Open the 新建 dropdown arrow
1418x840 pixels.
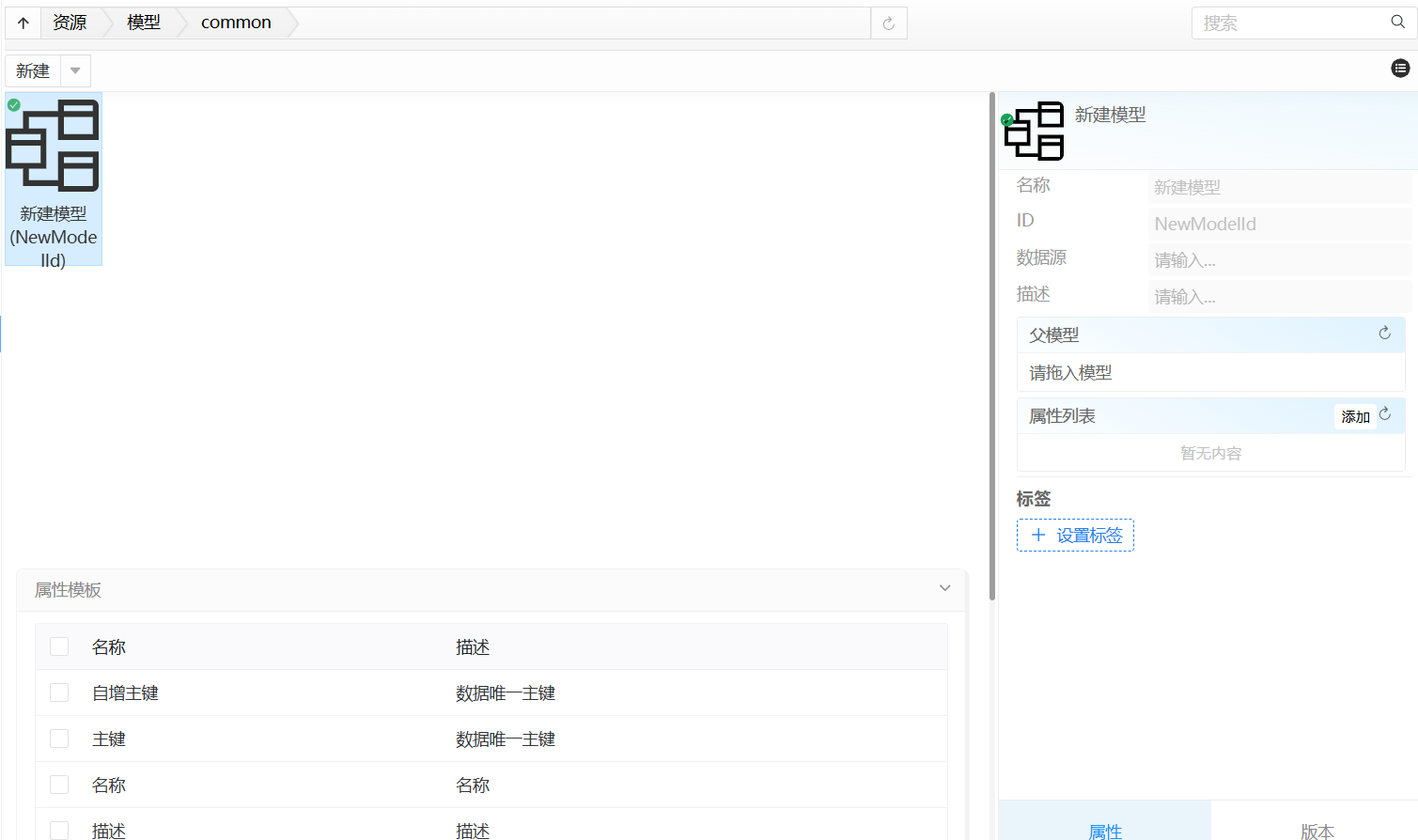coord(75,70)
